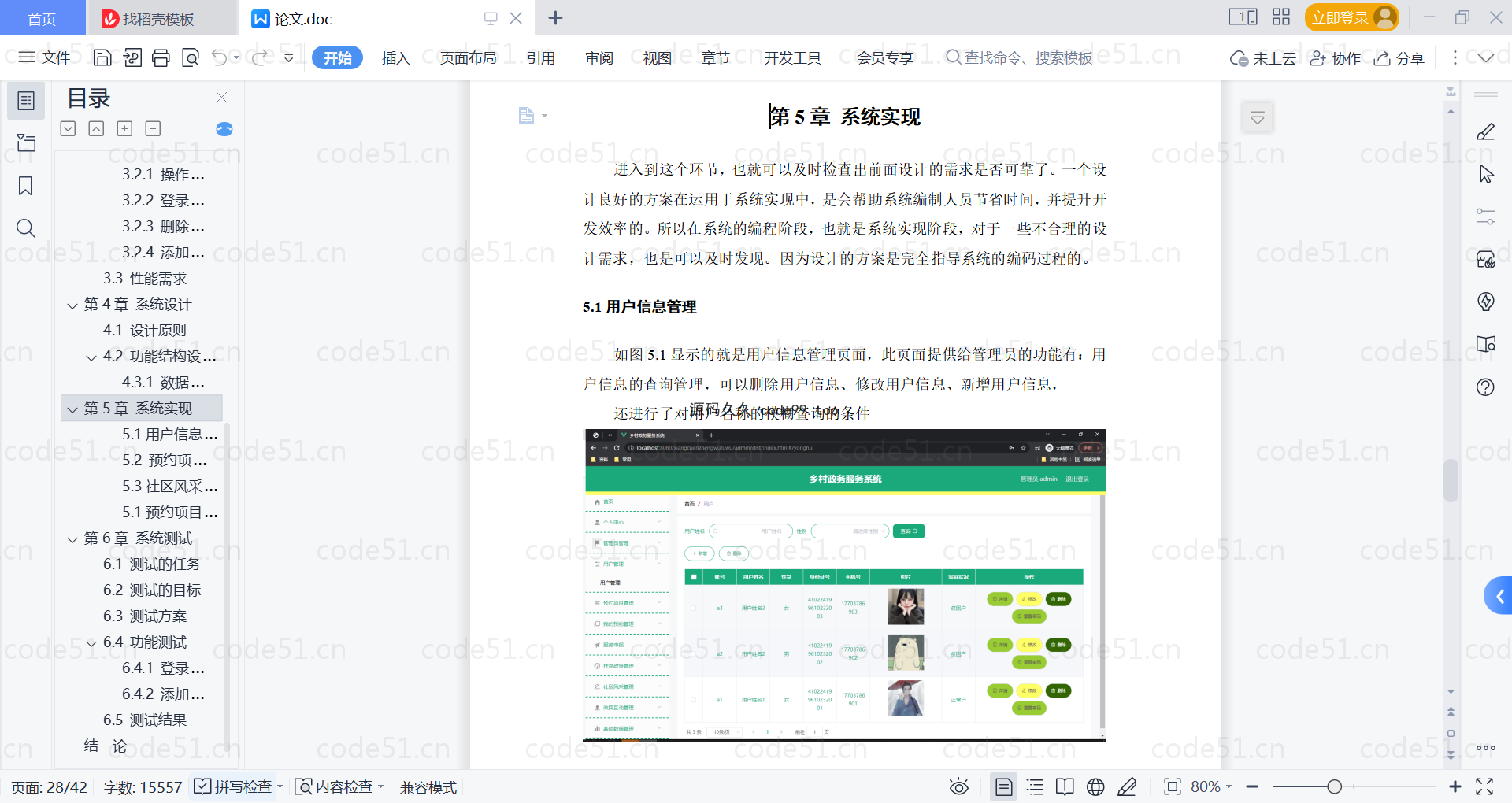
Task: Collapse 4.2 功能结构设计 node
Action: [x=91, y=357]
